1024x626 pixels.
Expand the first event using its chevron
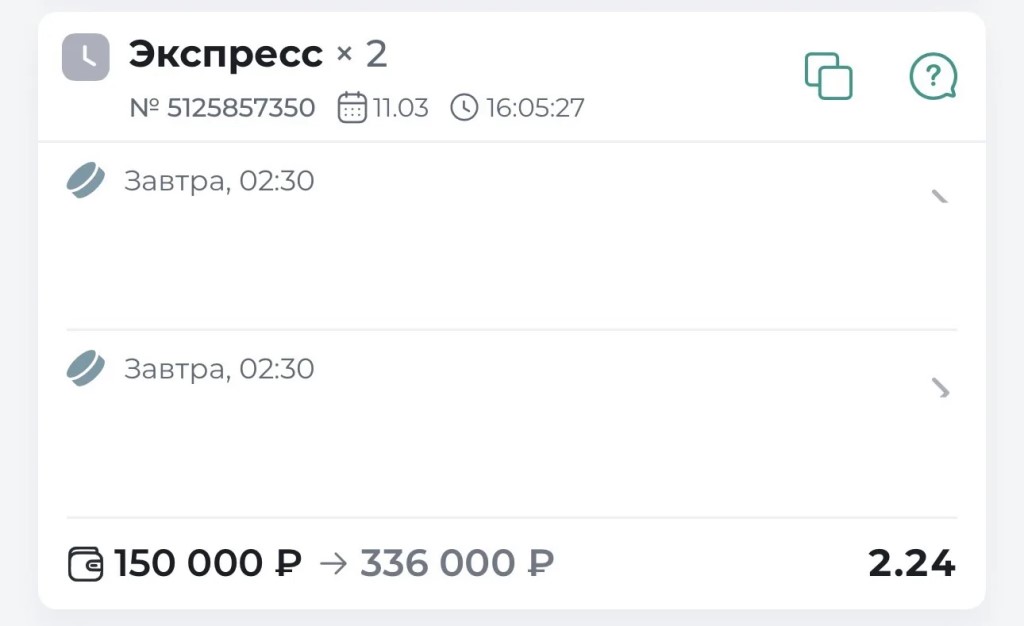coord(940,196)
